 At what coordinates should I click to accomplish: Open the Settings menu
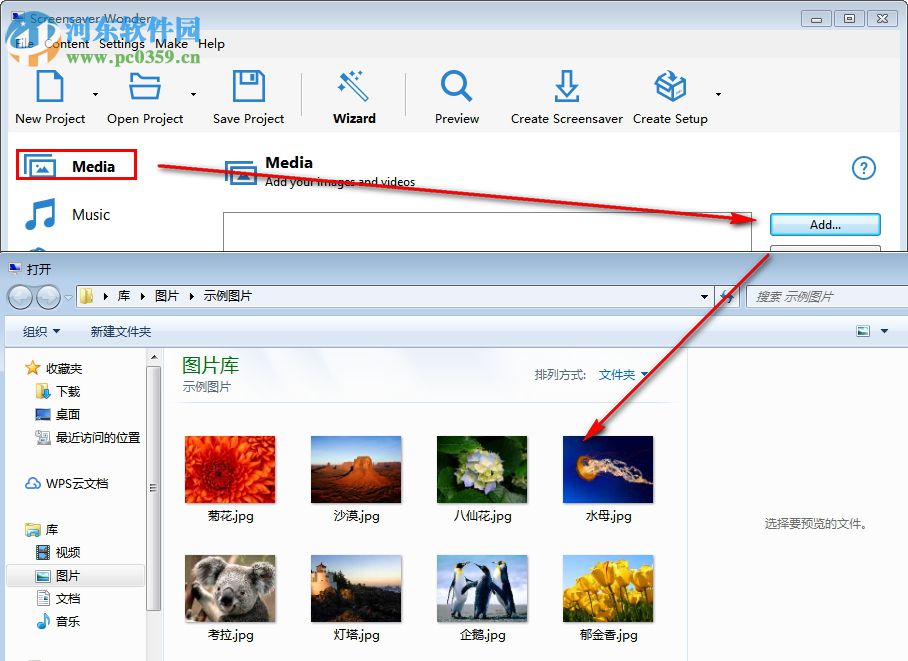pos(122,44)
